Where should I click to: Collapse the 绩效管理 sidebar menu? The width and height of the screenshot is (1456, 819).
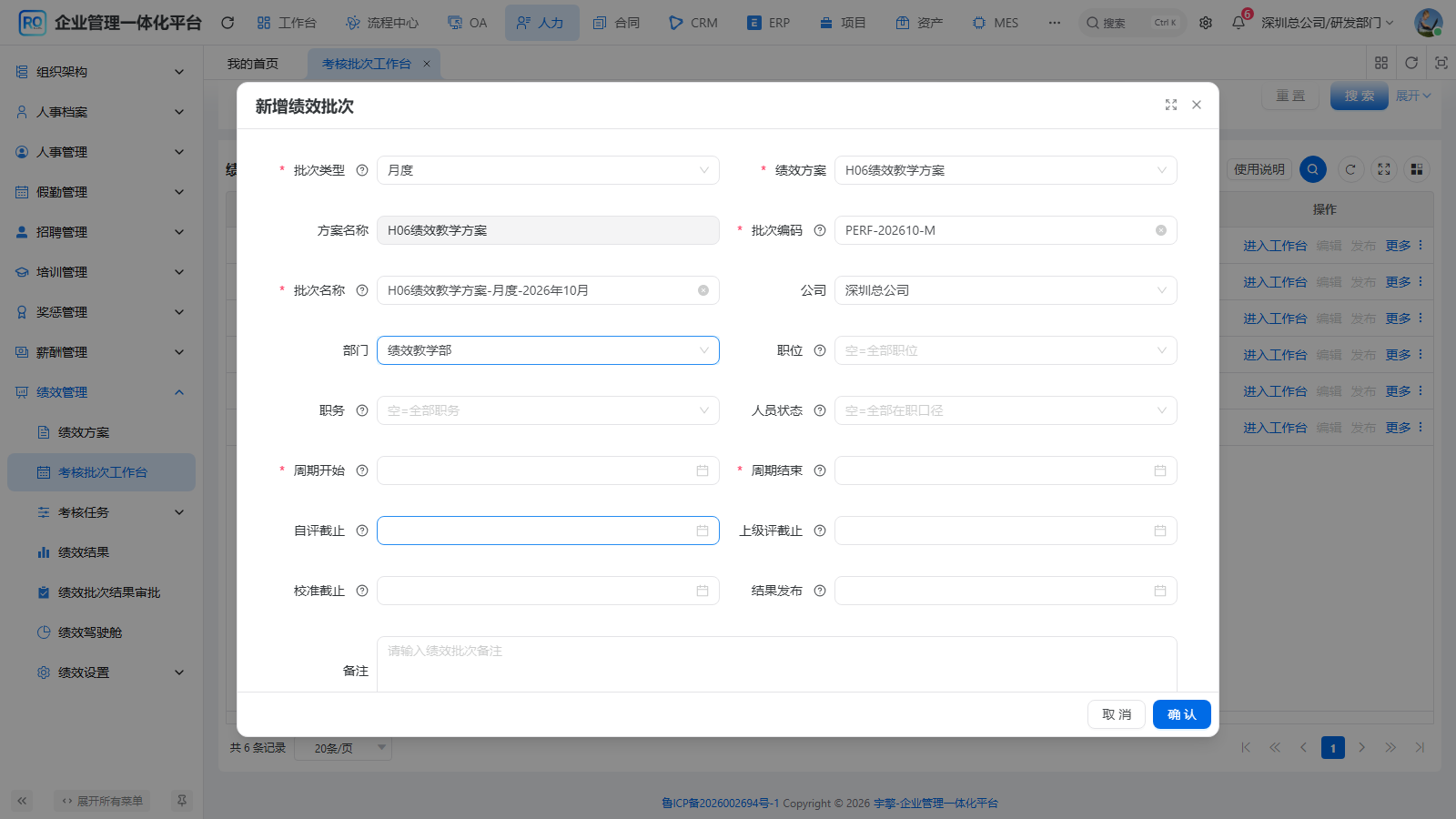click(x=101, y=392)
